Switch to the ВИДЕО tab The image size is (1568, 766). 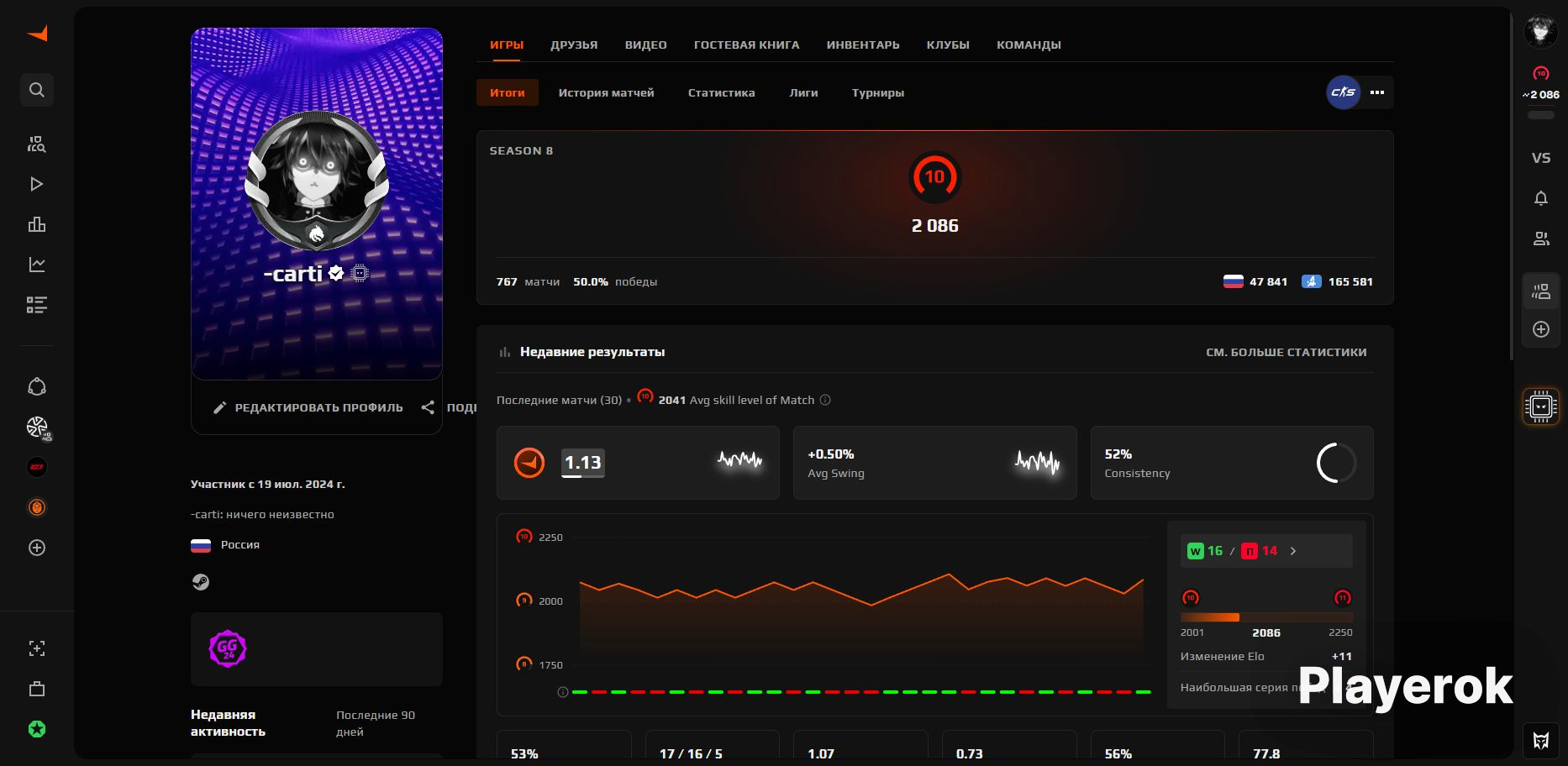coord(645,45)
